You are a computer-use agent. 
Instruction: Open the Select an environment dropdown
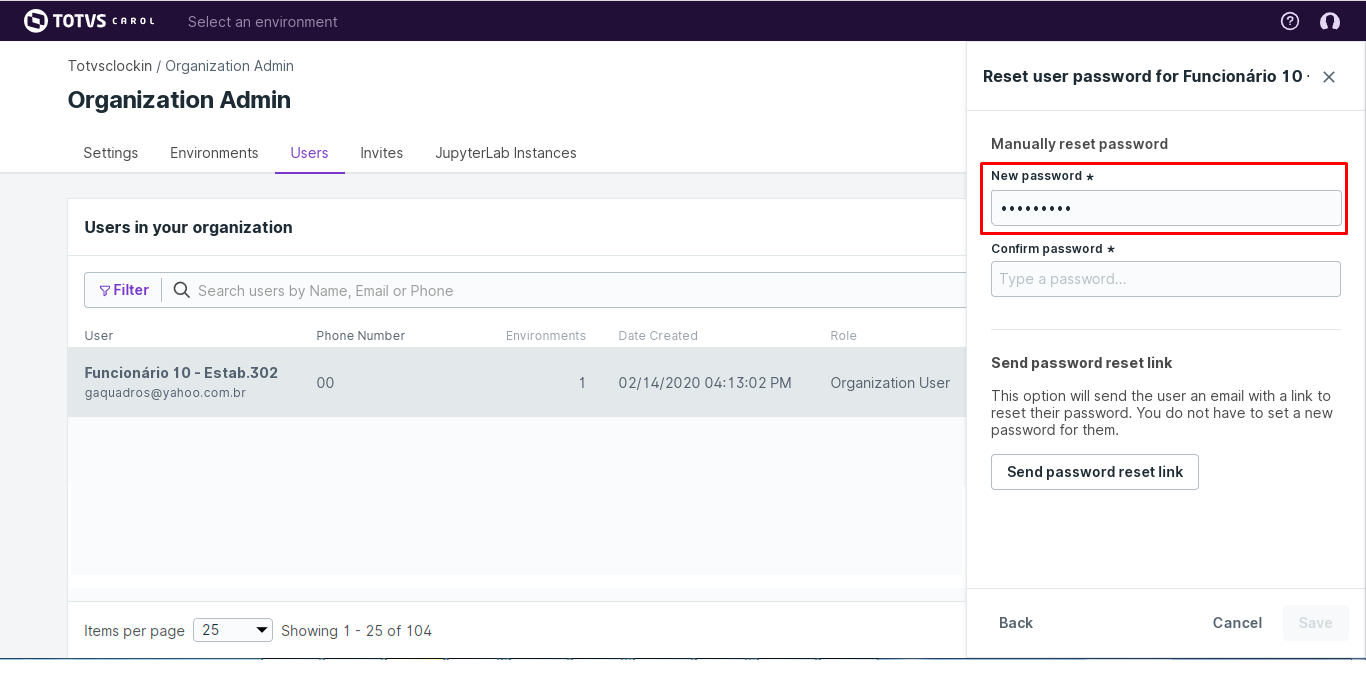point(263,21)
